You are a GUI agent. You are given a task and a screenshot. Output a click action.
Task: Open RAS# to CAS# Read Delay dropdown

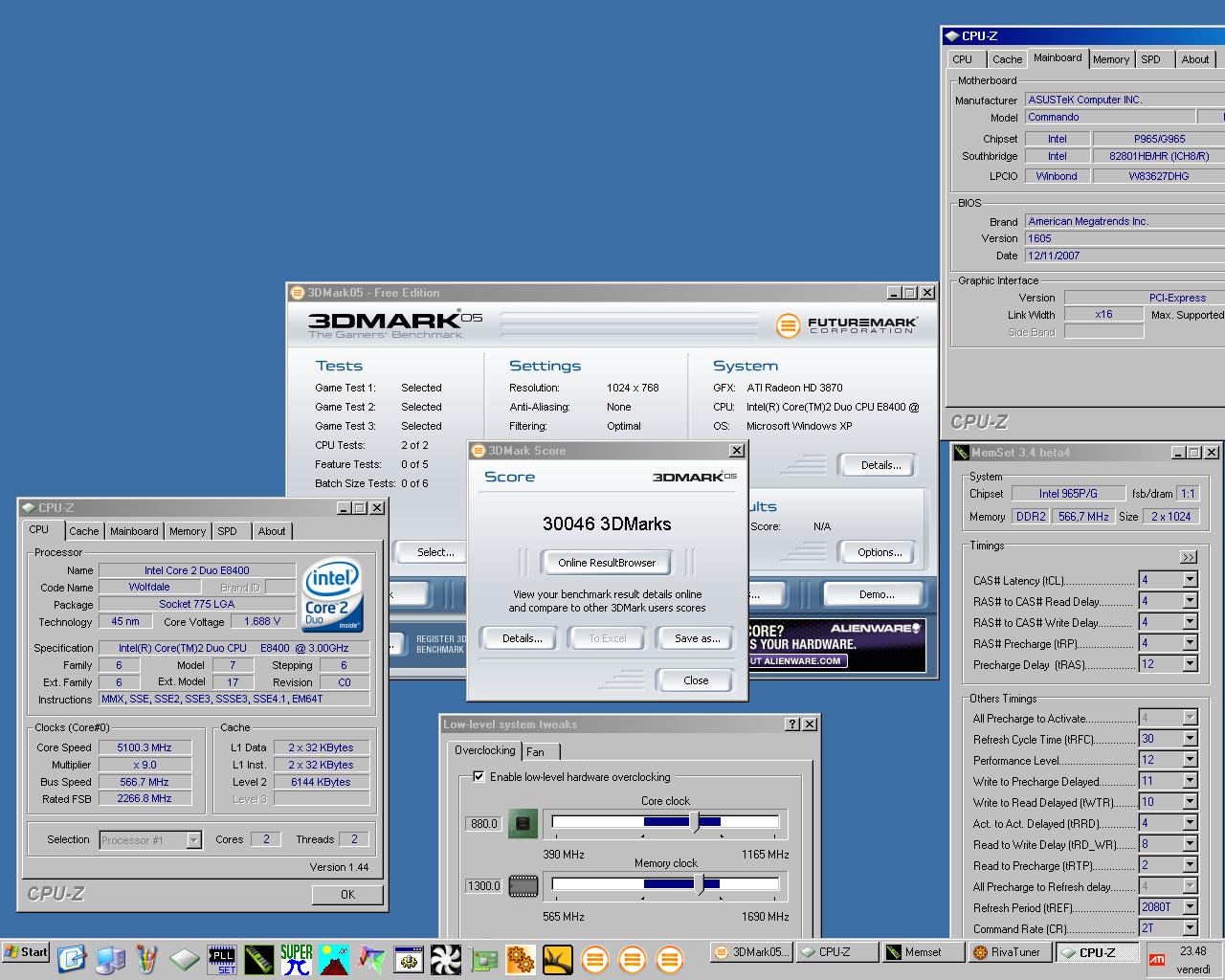point(1190,600)
